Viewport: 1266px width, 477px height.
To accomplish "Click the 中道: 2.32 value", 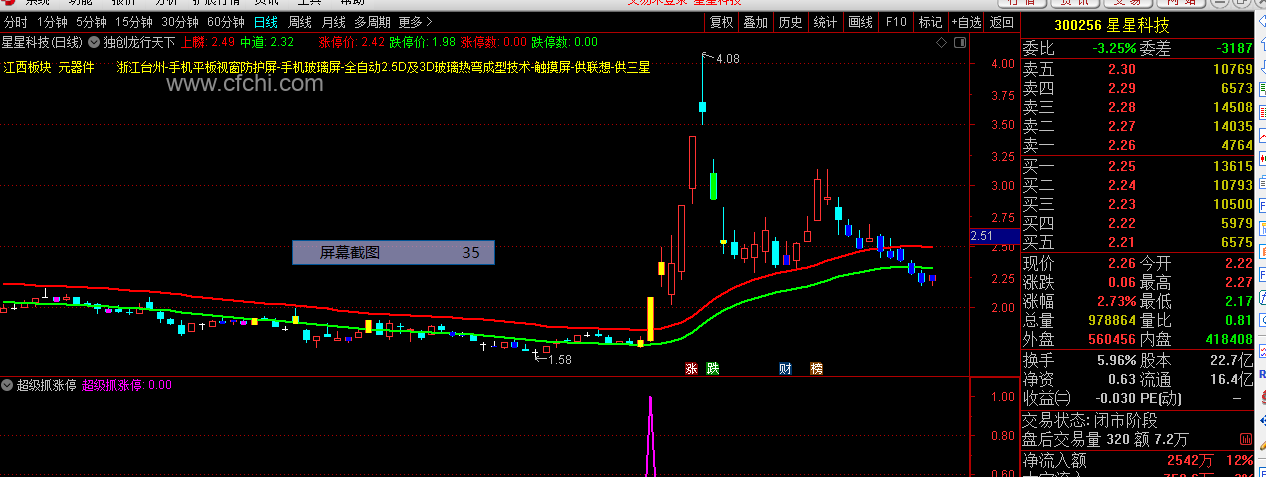I will tap(267, 42).
